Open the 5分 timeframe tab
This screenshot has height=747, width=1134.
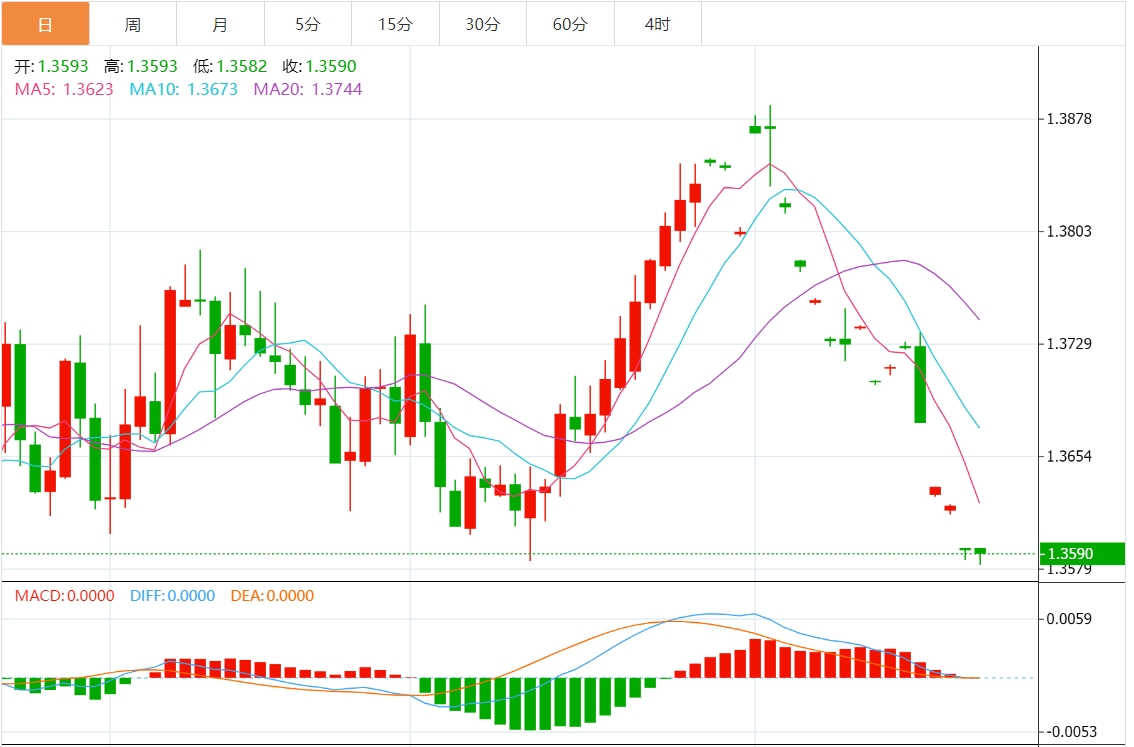[308, 24]
